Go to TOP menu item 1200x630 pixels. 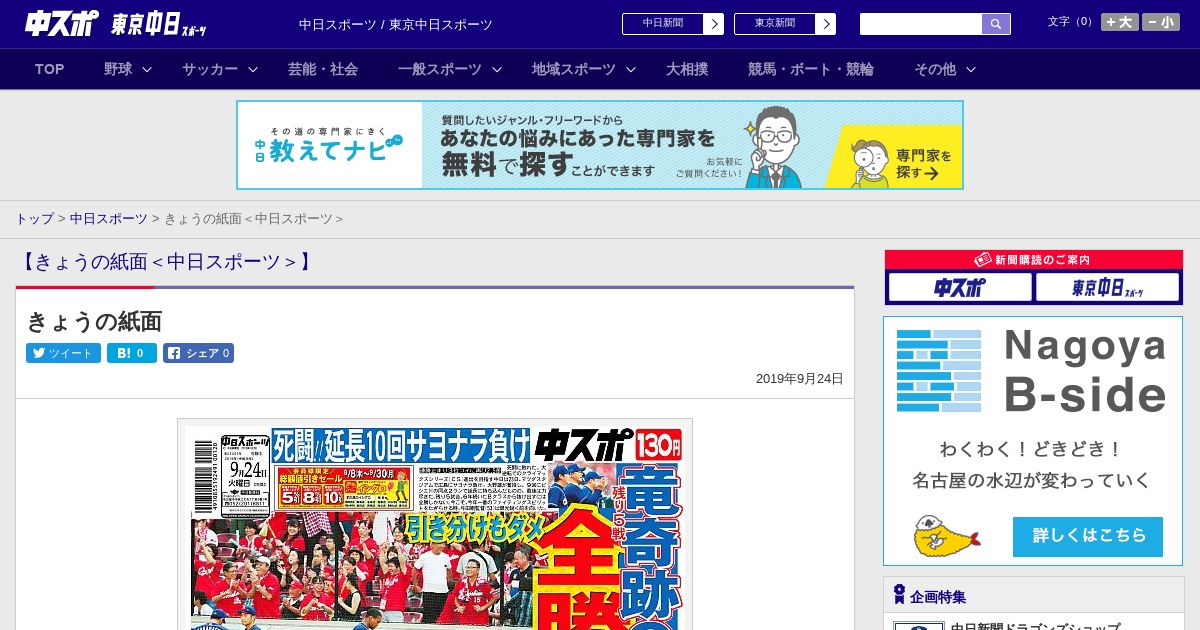(x=50, y=69)
